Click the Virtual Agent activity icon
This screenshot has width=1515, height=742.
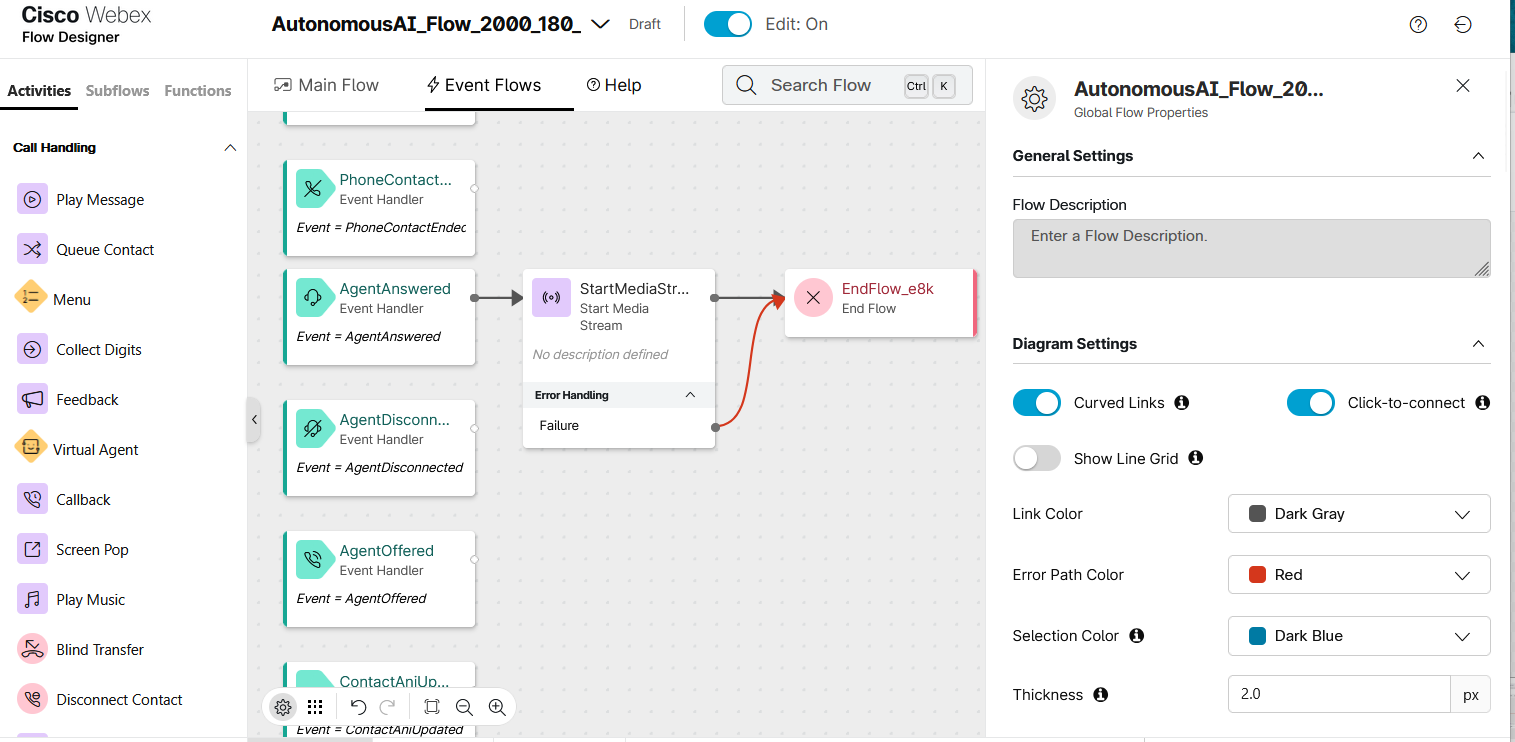[x=31, y=447]
